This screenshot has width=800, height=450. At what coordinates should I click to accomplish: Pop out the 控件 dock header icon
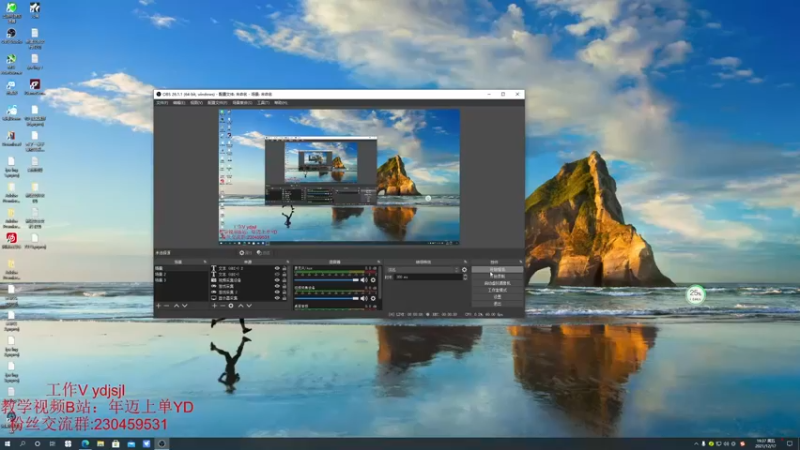click(x=520, y=262)
